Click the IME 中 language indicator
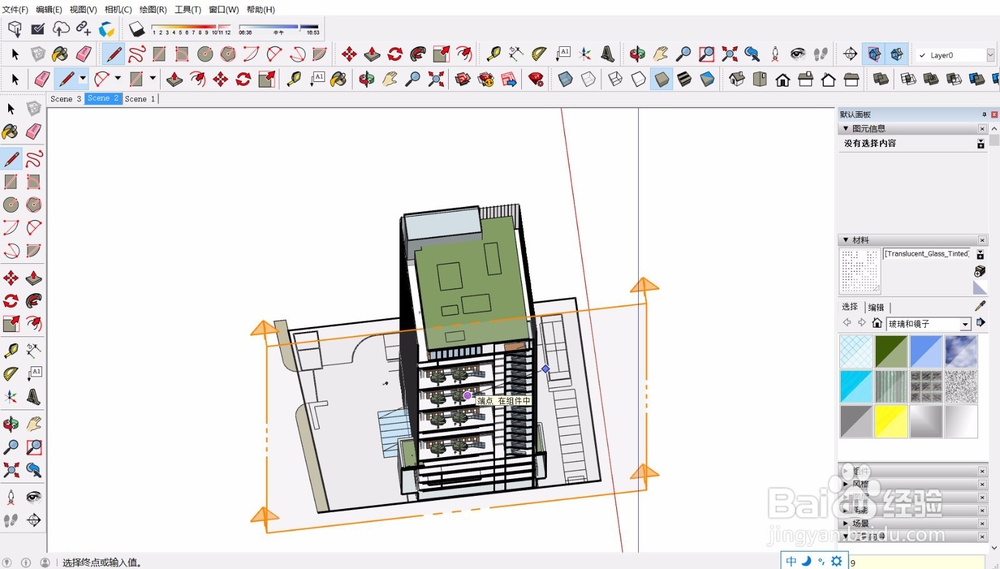This screenshot has height=569, width=1000. point(791,561)
